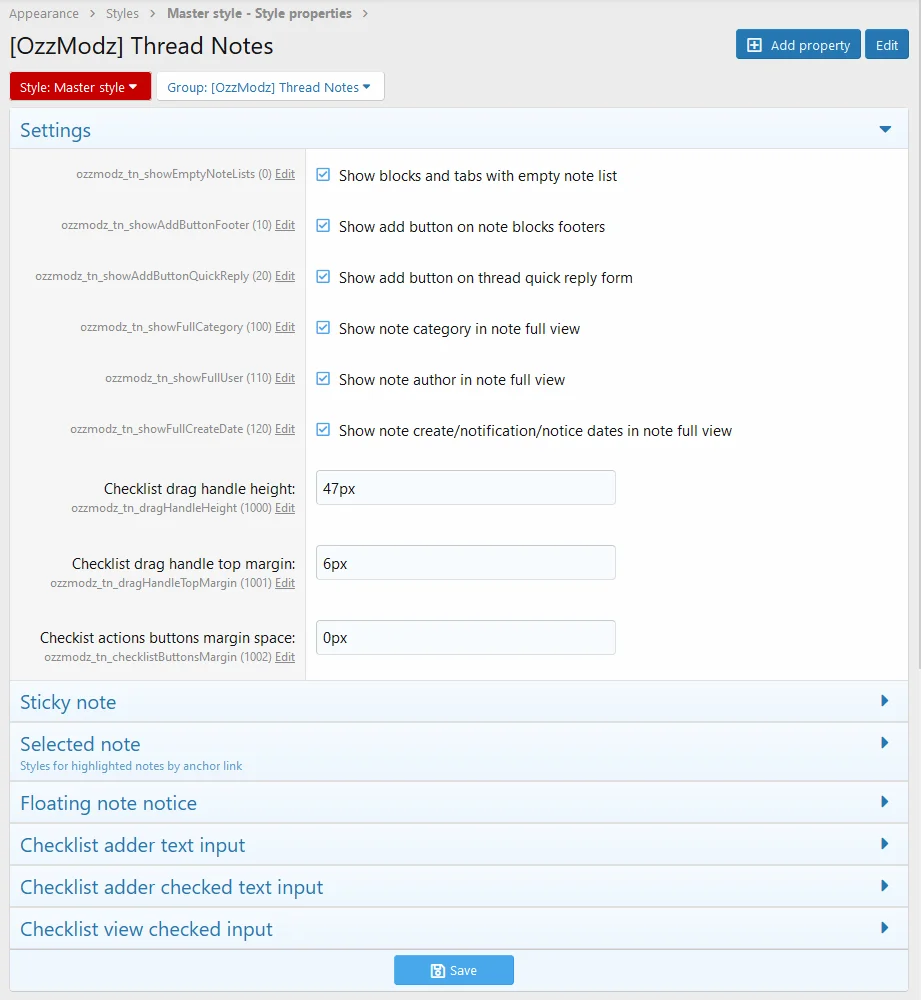Screen dimensions: 921x1000
Task: Expand the Floating note notice arrow
Action: point(885,802)
